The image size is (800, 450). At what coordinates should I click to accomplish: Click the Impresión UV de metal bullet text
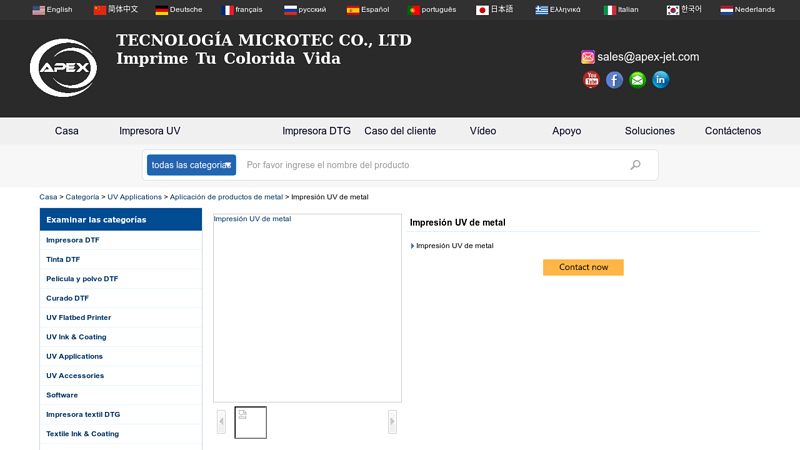pos(455,246)
